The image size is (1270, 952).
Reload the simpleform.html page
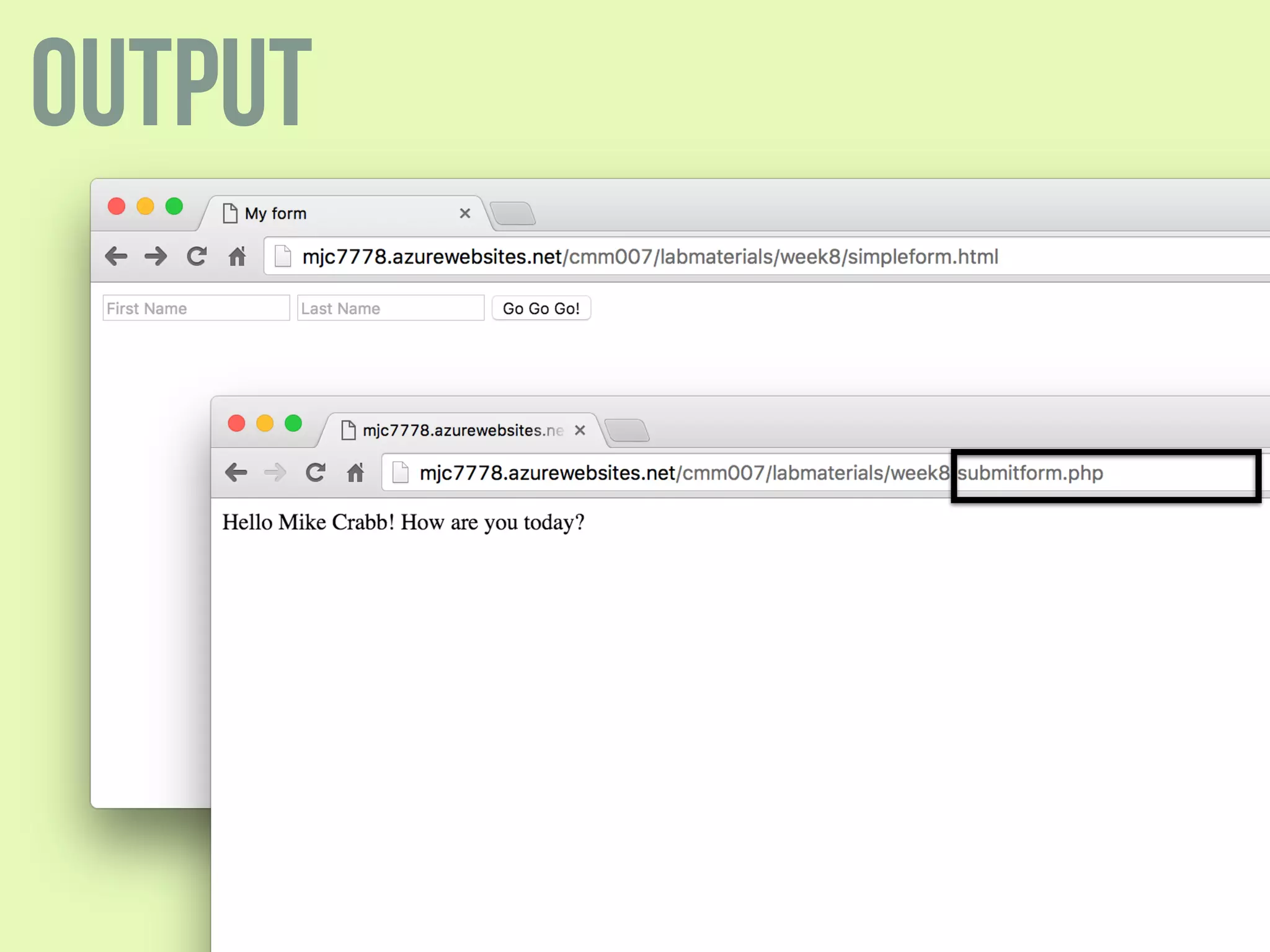(x=197, y=256)
